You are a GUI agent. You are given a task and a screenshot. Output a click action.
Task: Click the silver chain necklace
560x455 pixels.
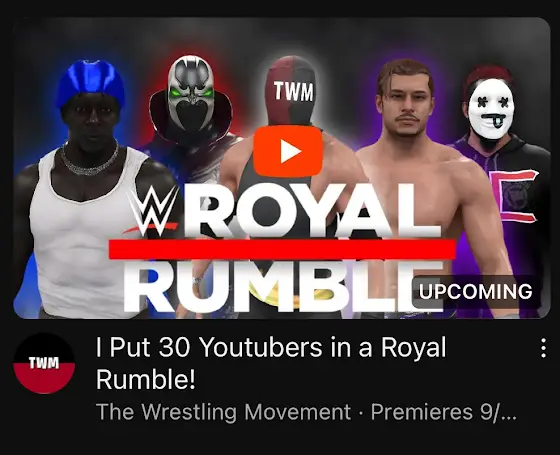89,161
